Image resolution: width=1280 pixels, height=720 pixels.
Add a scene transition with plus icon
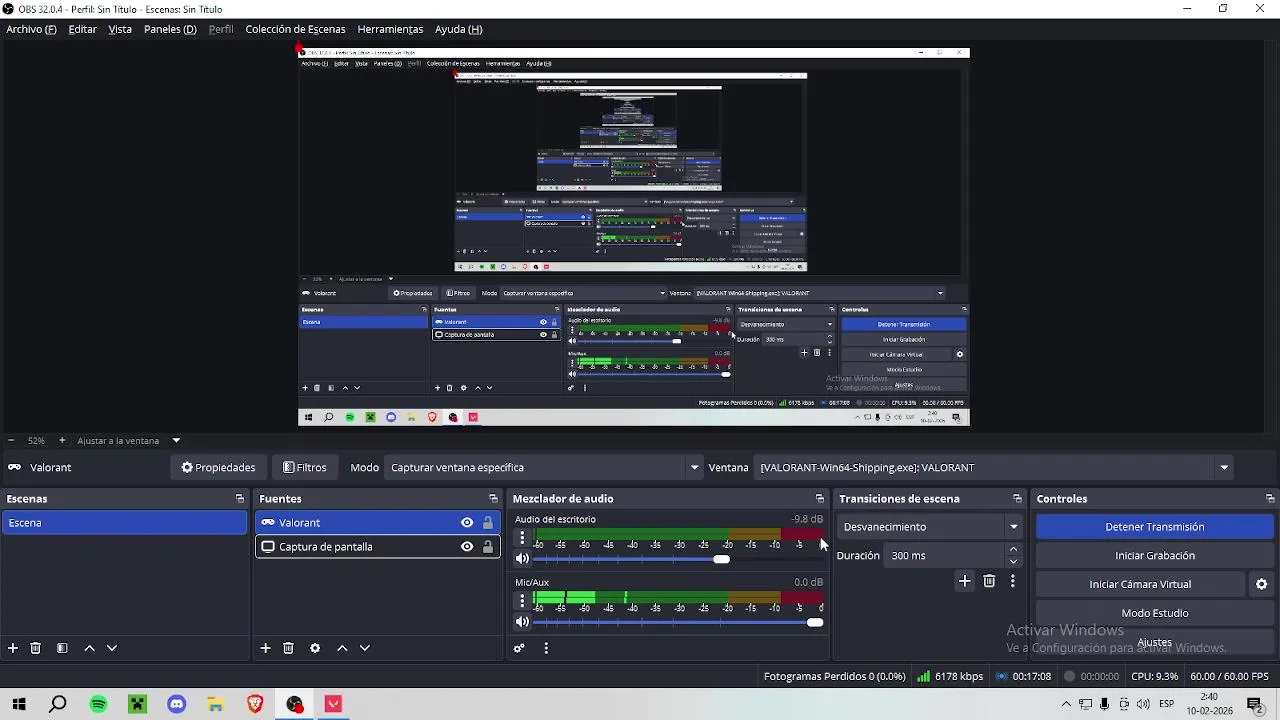964,581
